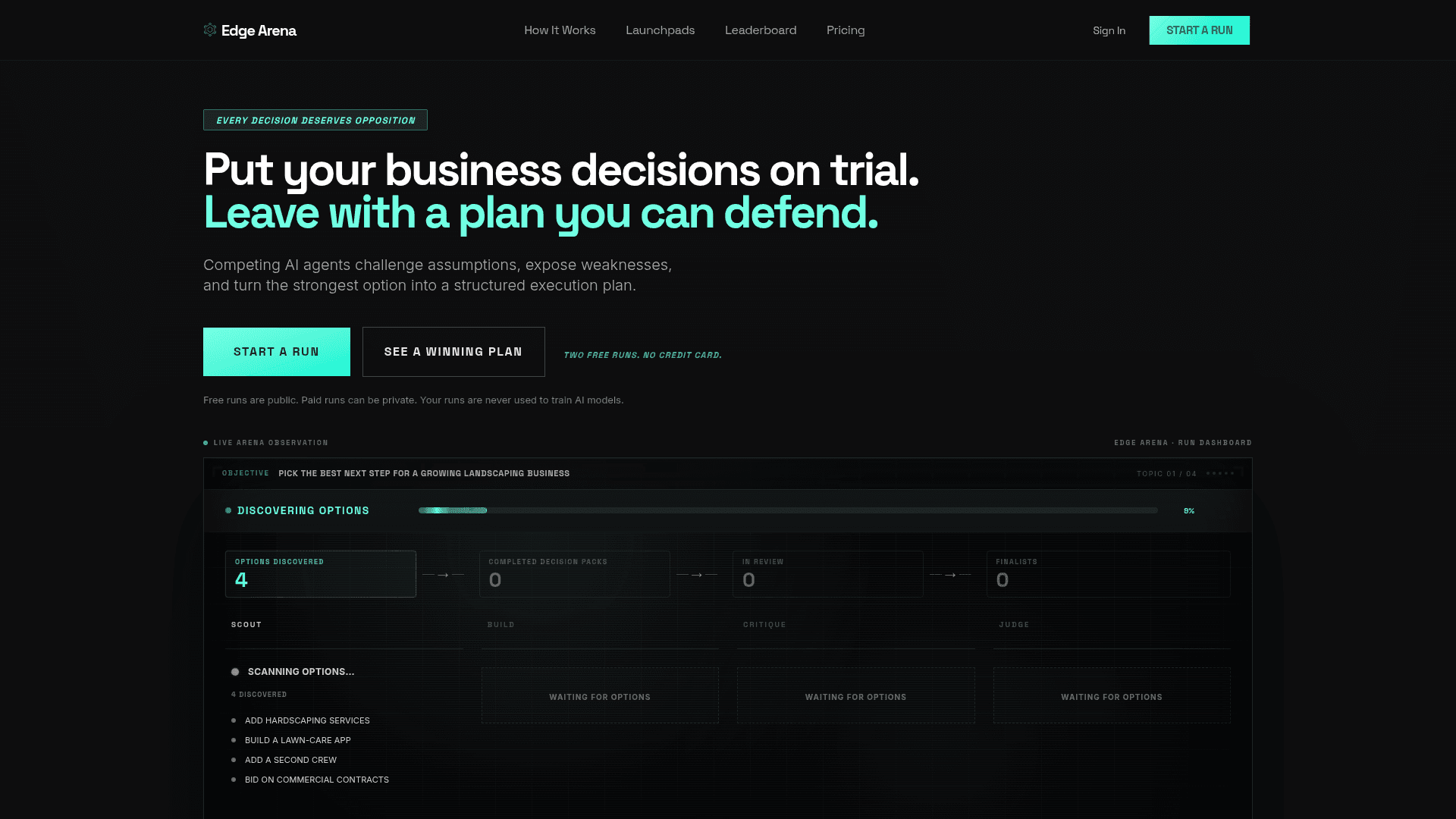The width and height of the screenshot is (1456, 819).
Task: Click the Edge Arena logo icon
Action: [x=210, y=30]
